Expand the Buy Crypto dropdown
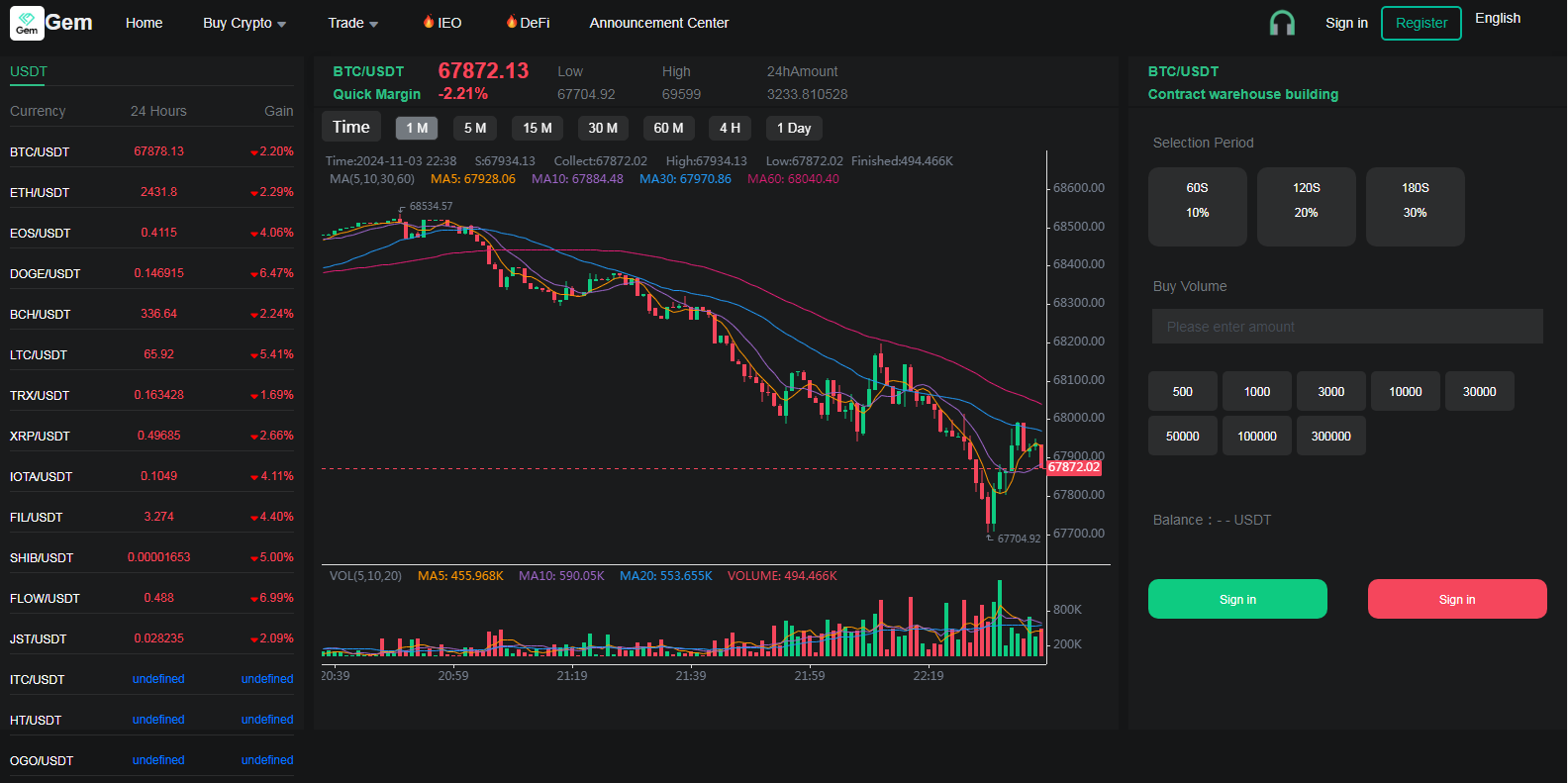Image resolution: width=1568 pixels, height=783 pixels. [245, 23]
